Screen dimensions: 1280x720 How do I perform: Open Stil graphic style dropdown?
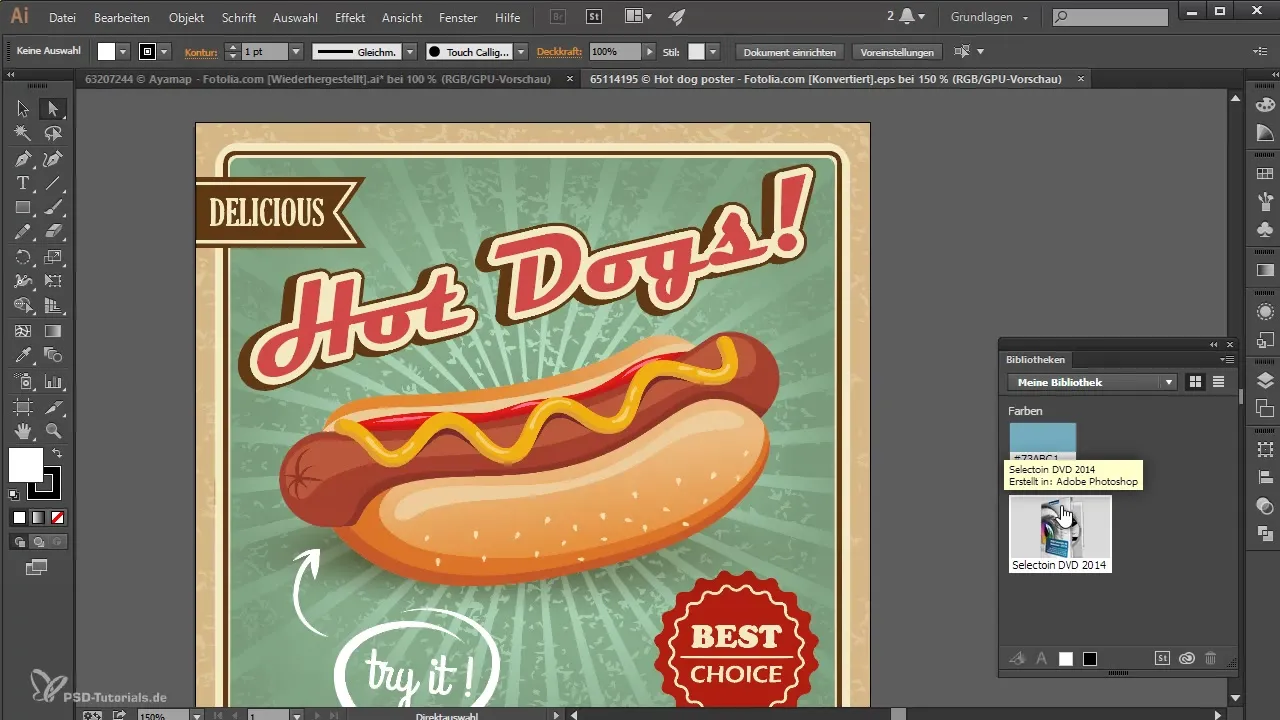[712, 51]
